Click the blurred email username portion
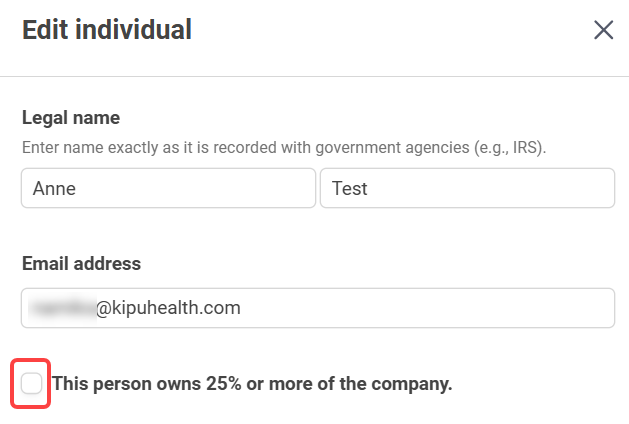Image resolution: width=629 pixels, height=424 pixels. (62, 308)
